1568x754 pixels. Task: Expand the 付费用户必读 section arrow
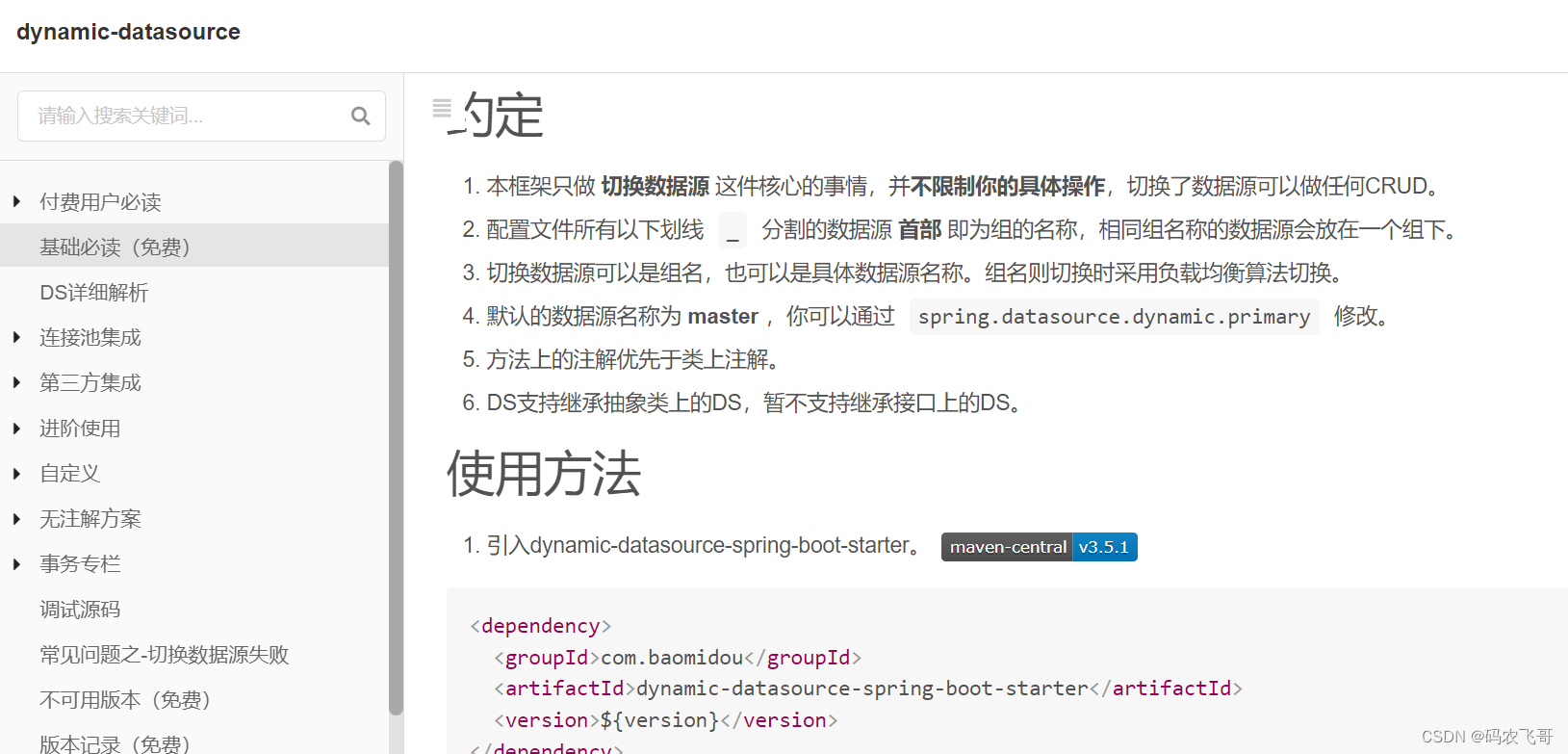coord(16,201)
